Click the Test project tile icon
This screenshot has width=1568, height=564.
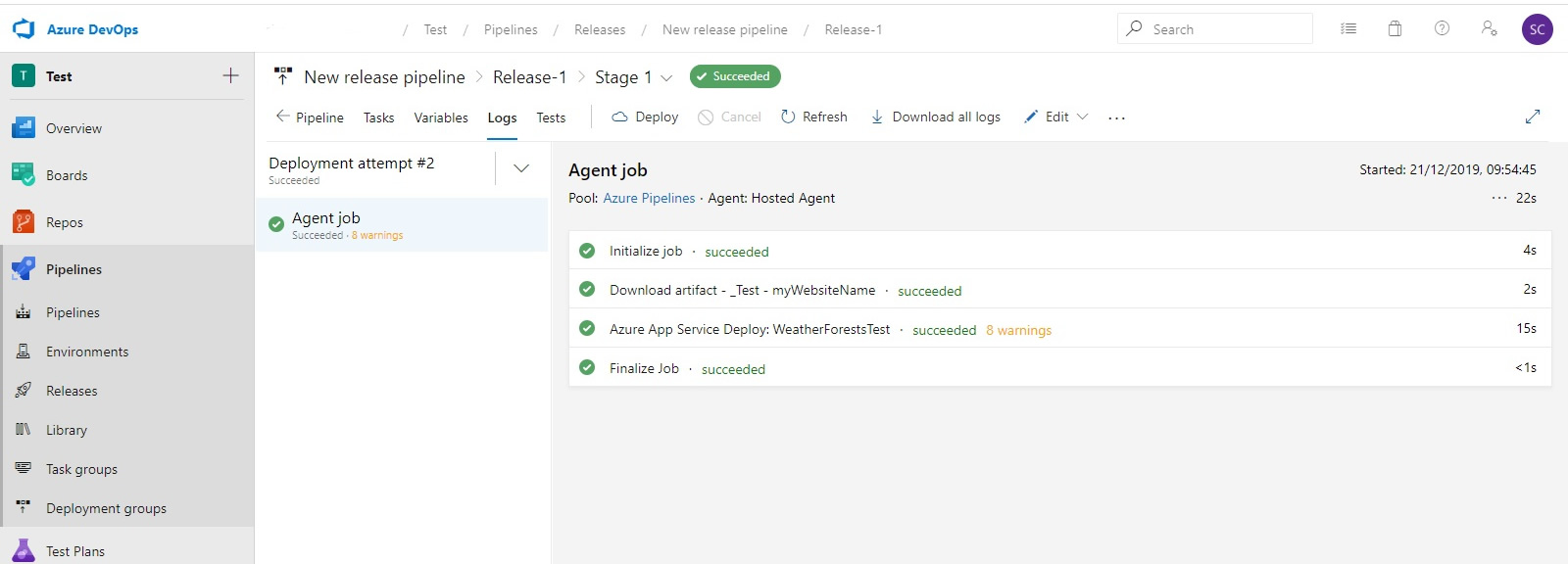[24, 75]
